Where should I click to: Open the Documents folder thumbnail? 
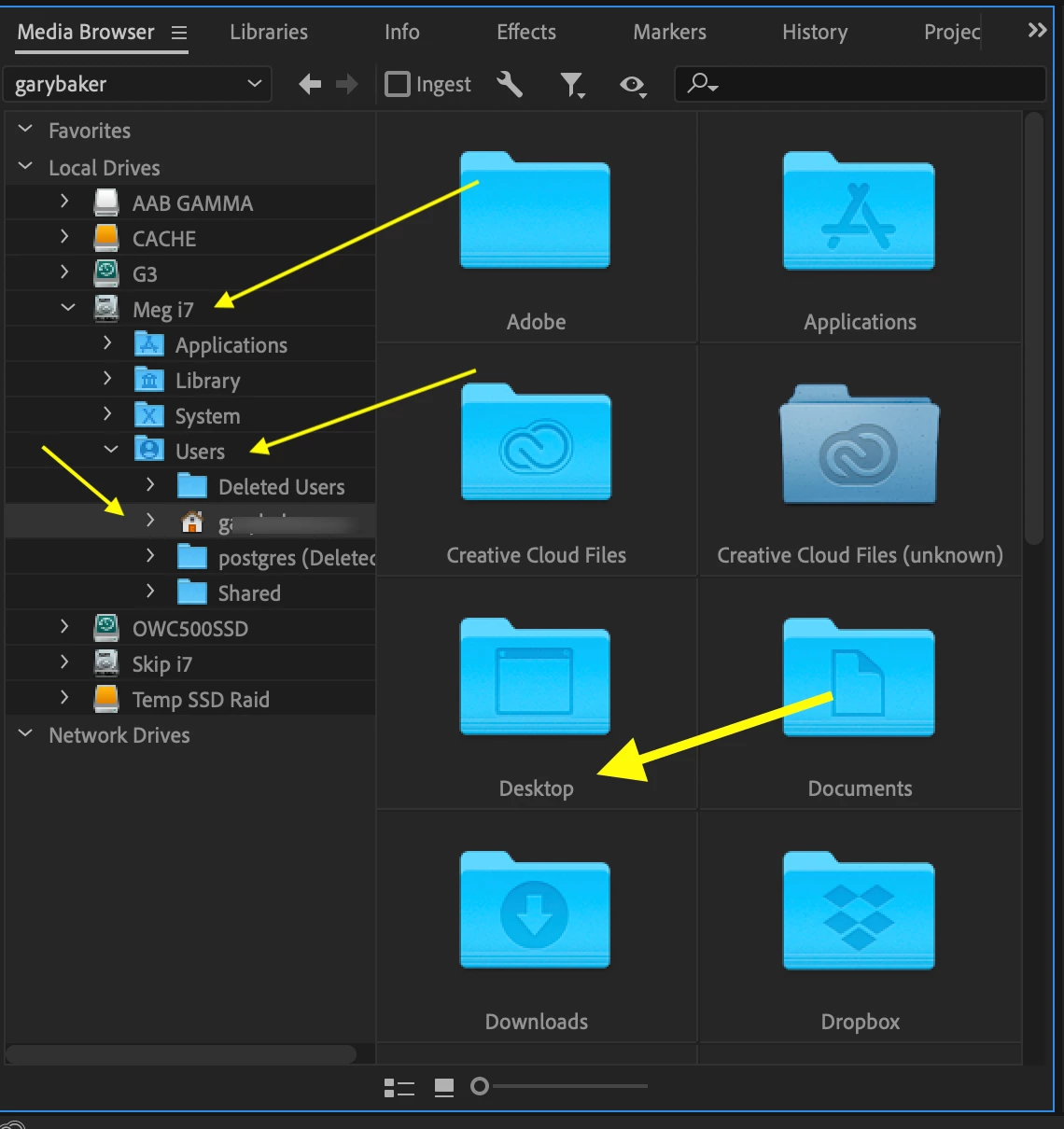pos(859,676)
